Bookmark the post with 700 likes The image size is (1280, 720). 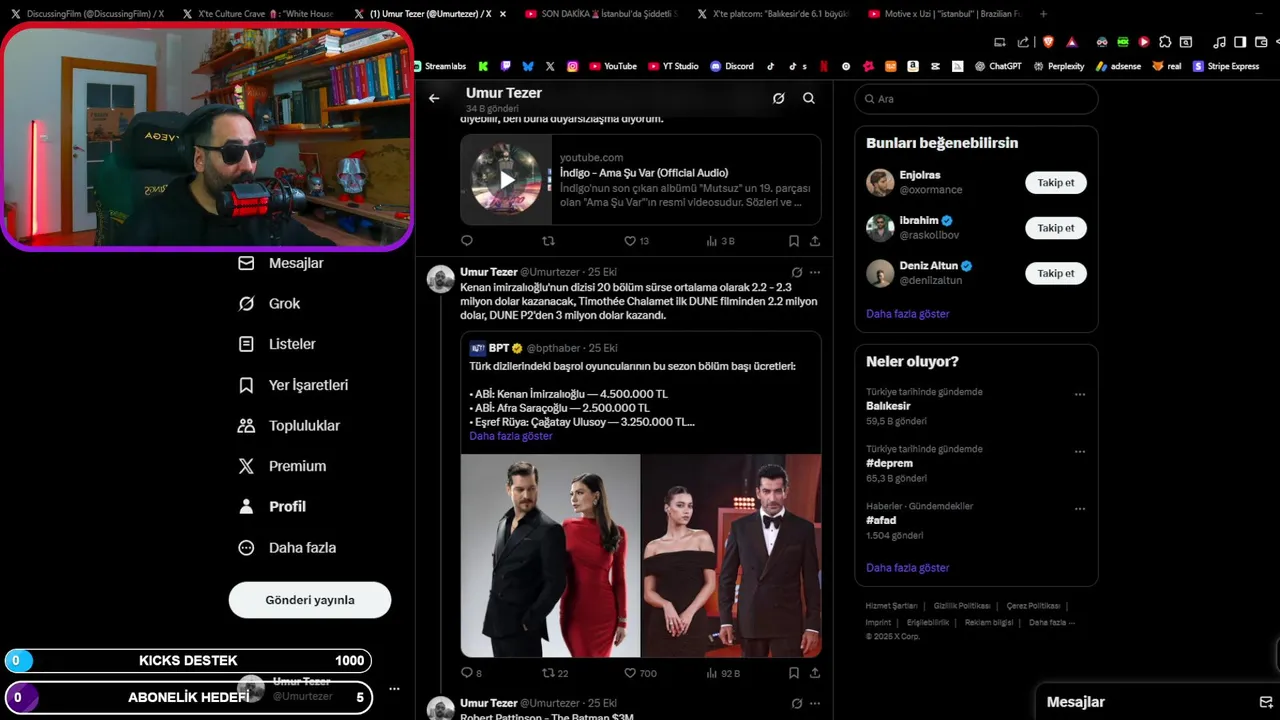click(x=794, y=673)
